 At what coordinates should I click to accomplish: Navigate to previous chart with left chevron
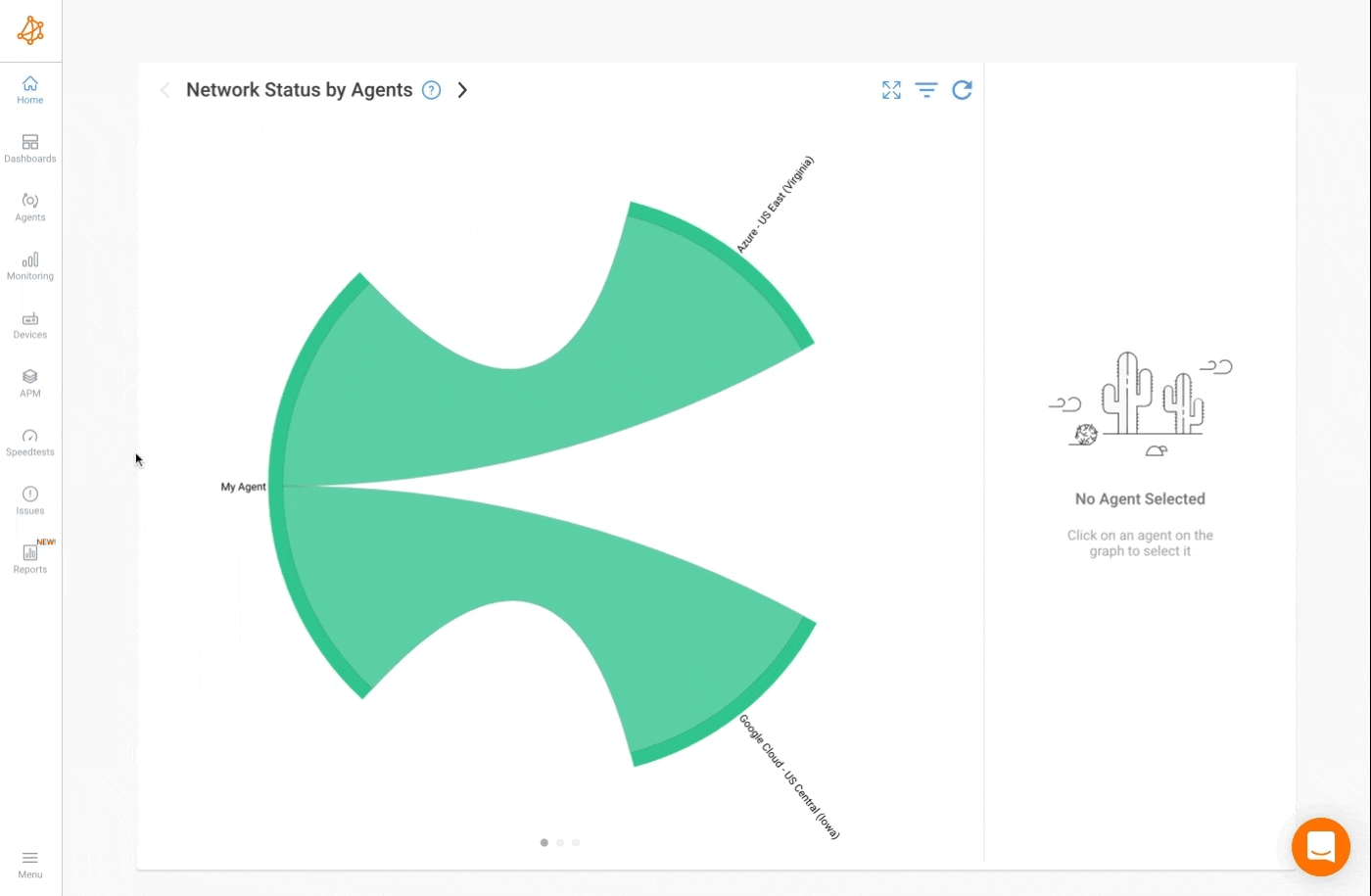[x=165, y=89]
